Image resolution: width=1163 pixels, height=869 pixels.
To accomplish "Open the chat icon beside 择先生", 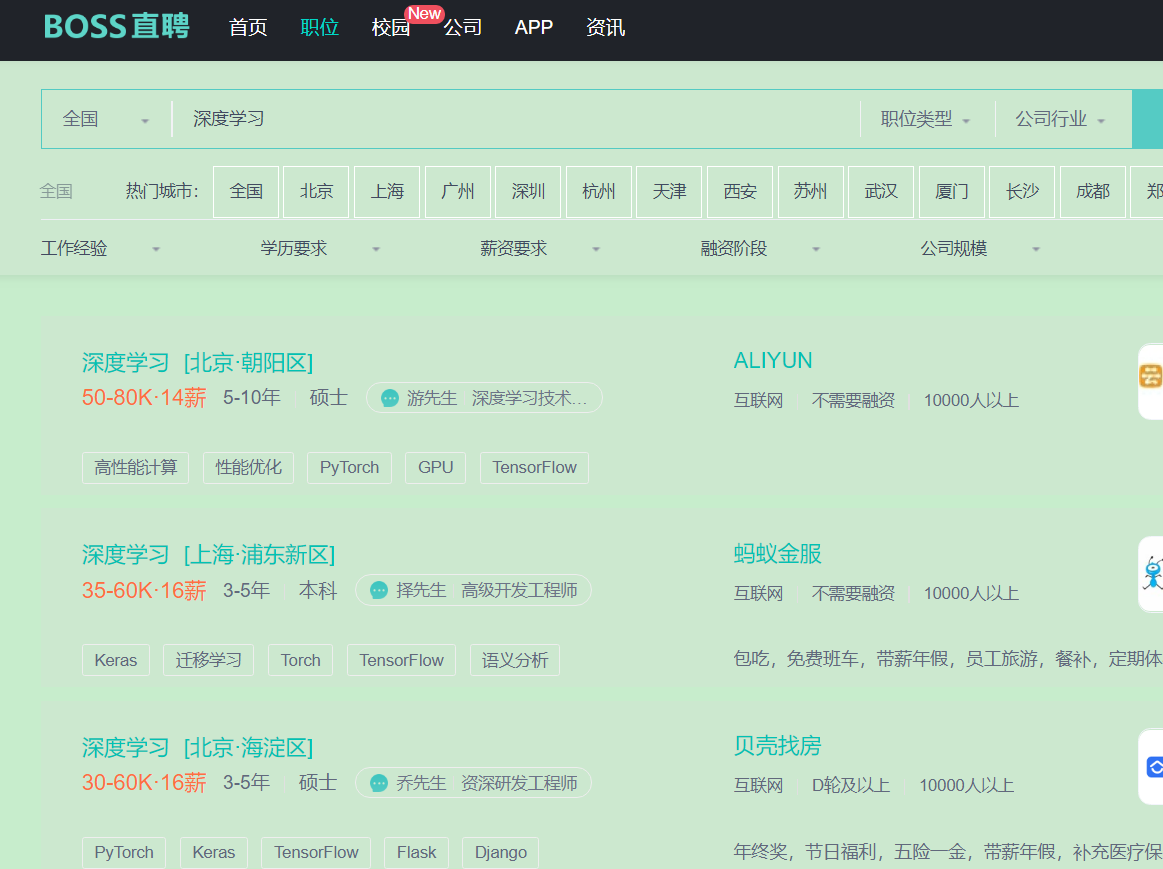I will (x=379, y=590).
